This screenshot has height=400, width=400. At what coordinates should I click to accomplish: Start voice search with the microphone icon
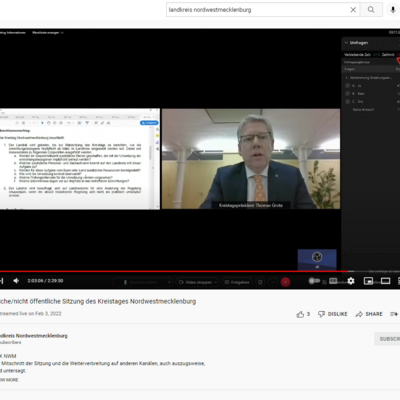(x=393, y=10)
